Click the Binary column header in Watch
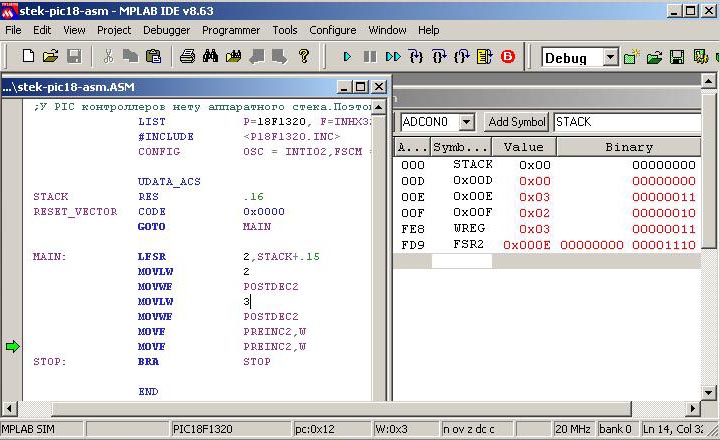This screenshot has width=720, height=440. 629,147
